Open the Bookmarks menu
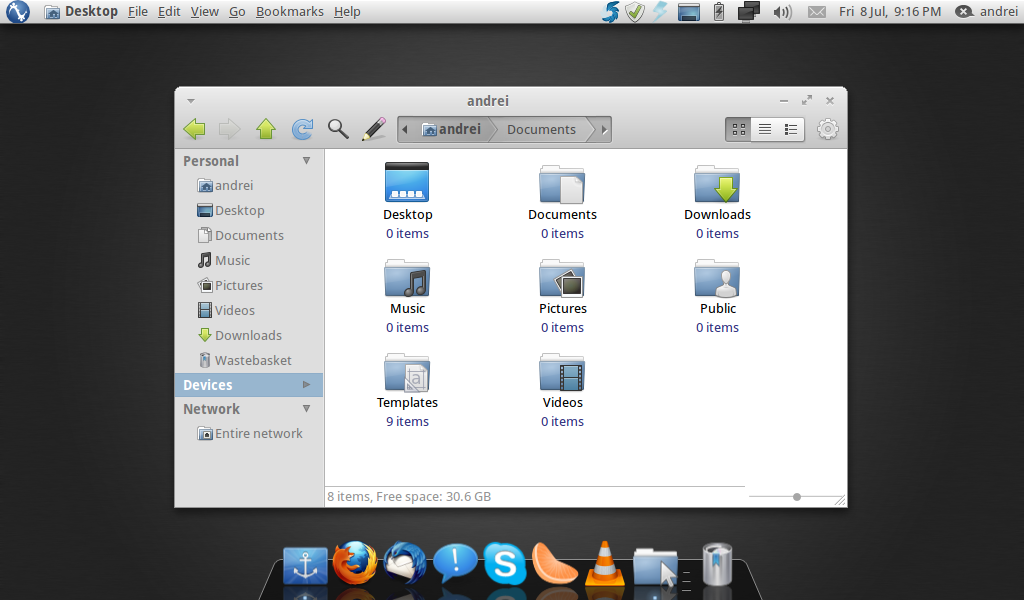The height and width of the screenshot is (600, 1024). 289,12
